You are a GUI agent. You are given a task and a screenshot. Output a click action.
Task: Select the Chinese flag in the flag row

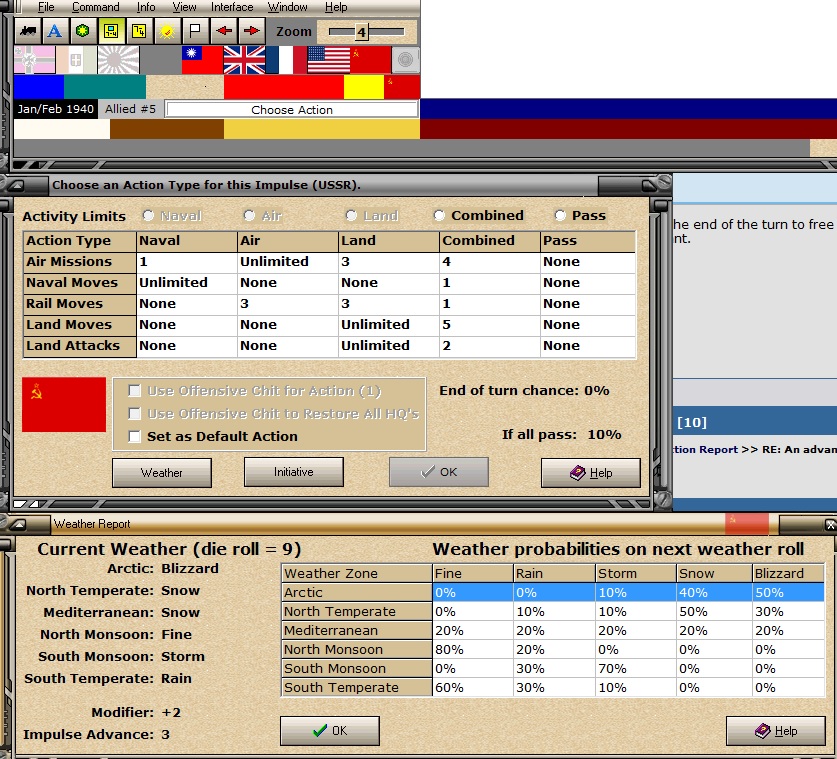click(x=202, y=60)
